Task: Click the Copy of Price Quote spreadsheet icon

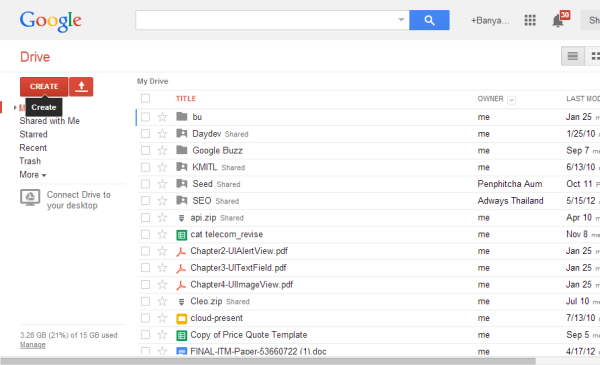Action: (181, 335)
